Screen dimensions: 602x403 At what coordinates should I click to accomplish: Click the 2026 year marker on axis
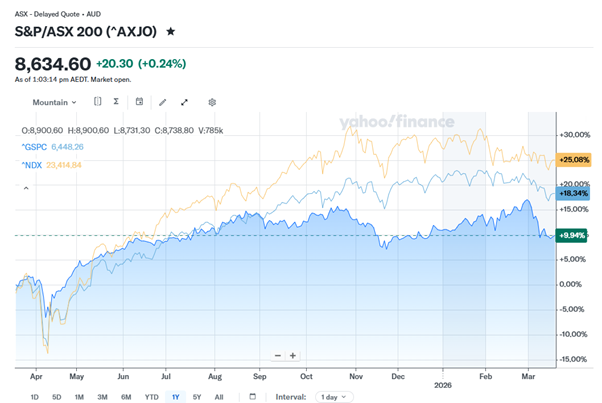pyautogui.click(x=443, y=385)
